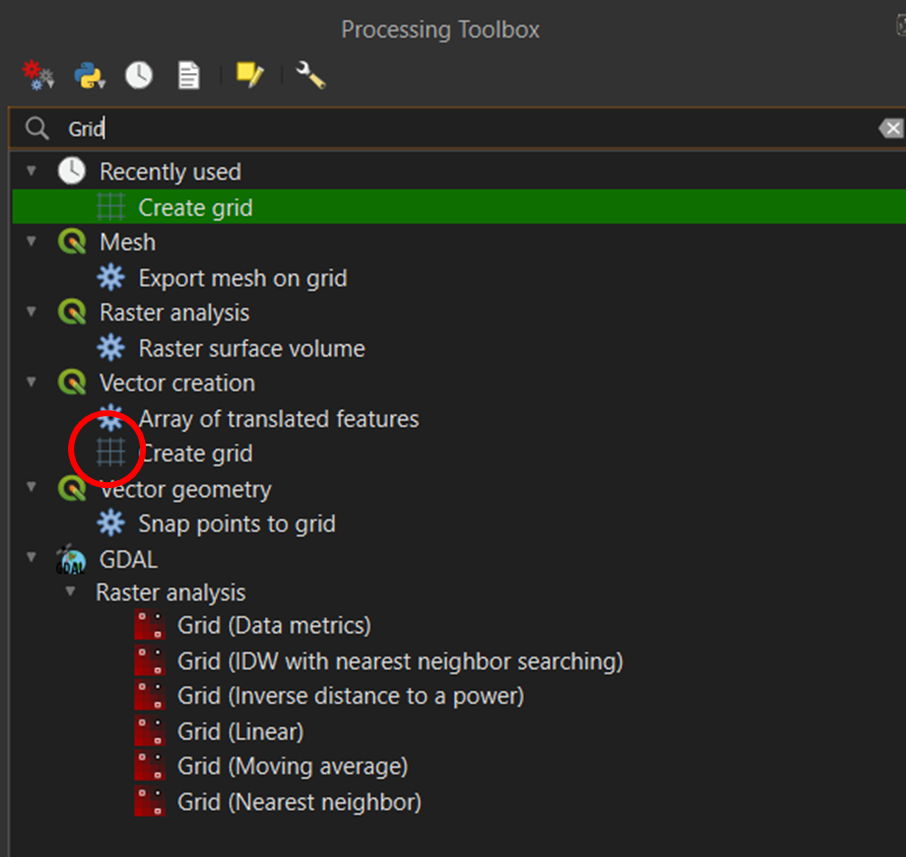This screenshot has height=857, width=906.
Task: Select the highlighted Create grid entry
Action: 195,207
